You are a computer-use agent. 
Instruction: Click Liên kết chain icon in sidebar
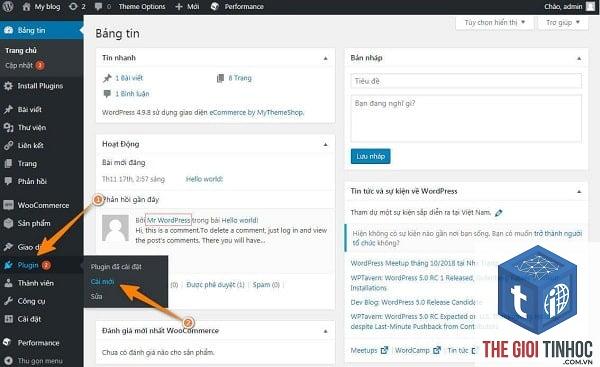pos(8,145)
